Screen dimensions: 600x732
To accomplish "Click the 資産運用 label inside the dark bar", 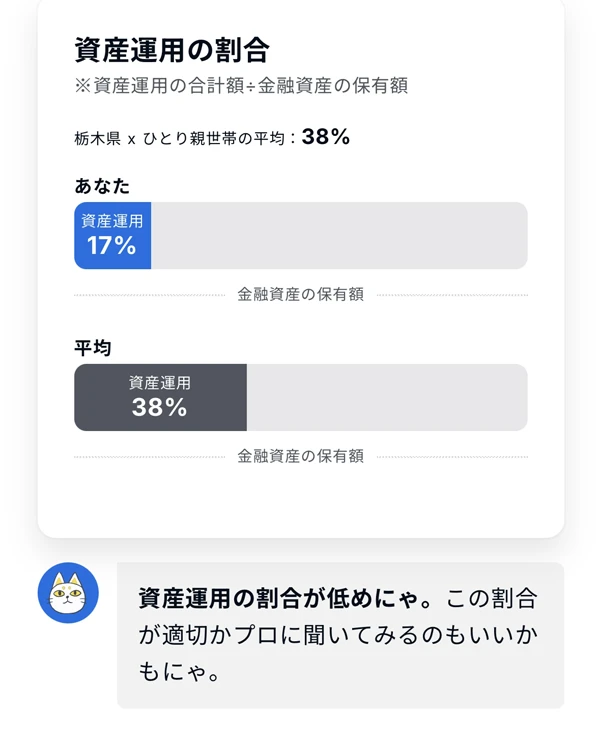I will (x=160, y=383).
